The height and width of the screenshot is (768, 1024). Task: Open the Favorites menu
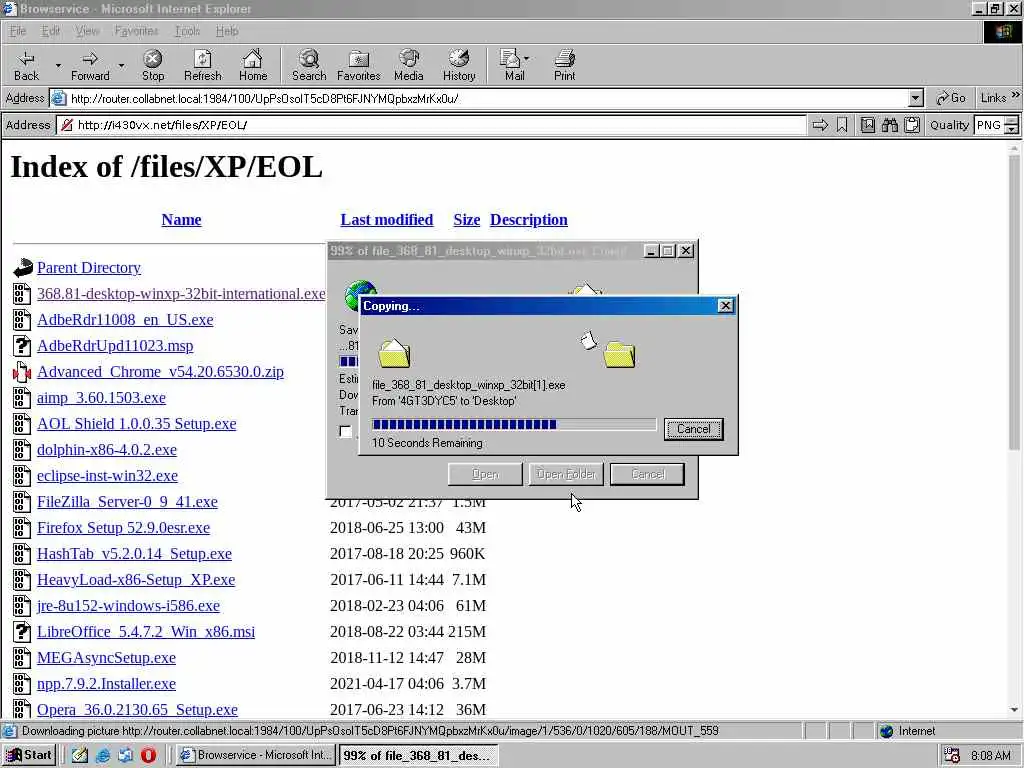coord(136,31)
